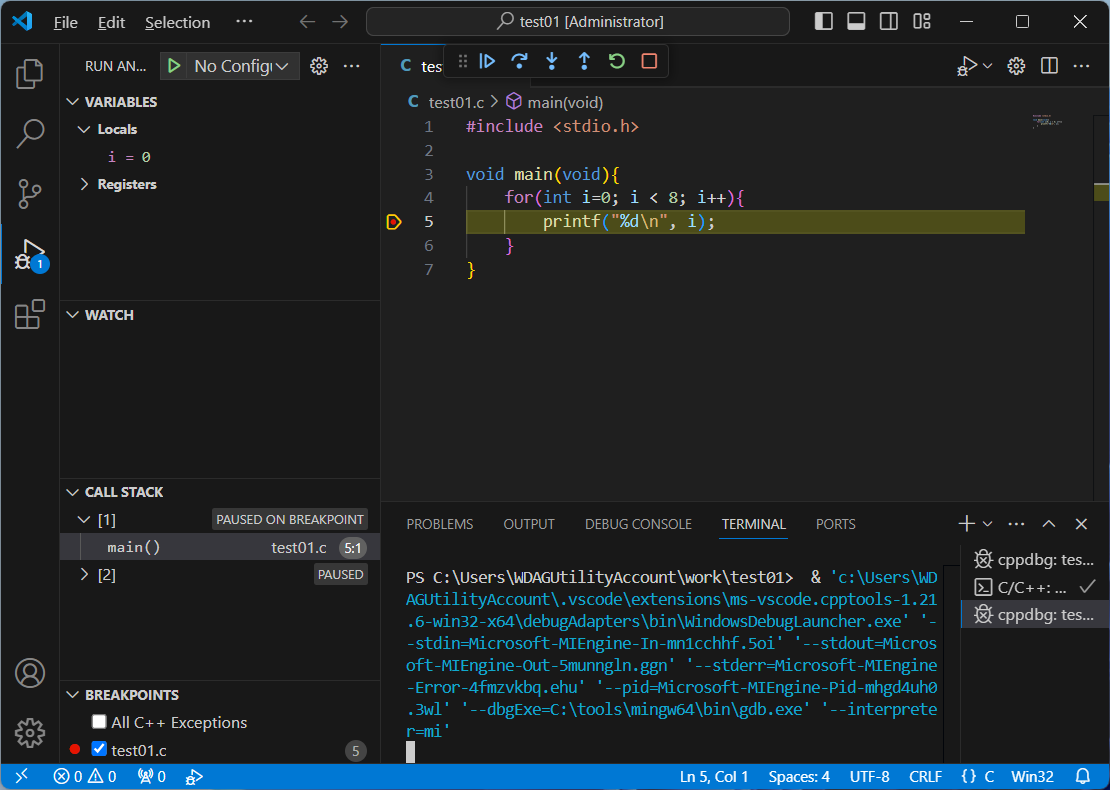Click the Step Over debug icon
Image resolution: width=1110 pixels, height=790 pixels.
[x=519, y=62]
